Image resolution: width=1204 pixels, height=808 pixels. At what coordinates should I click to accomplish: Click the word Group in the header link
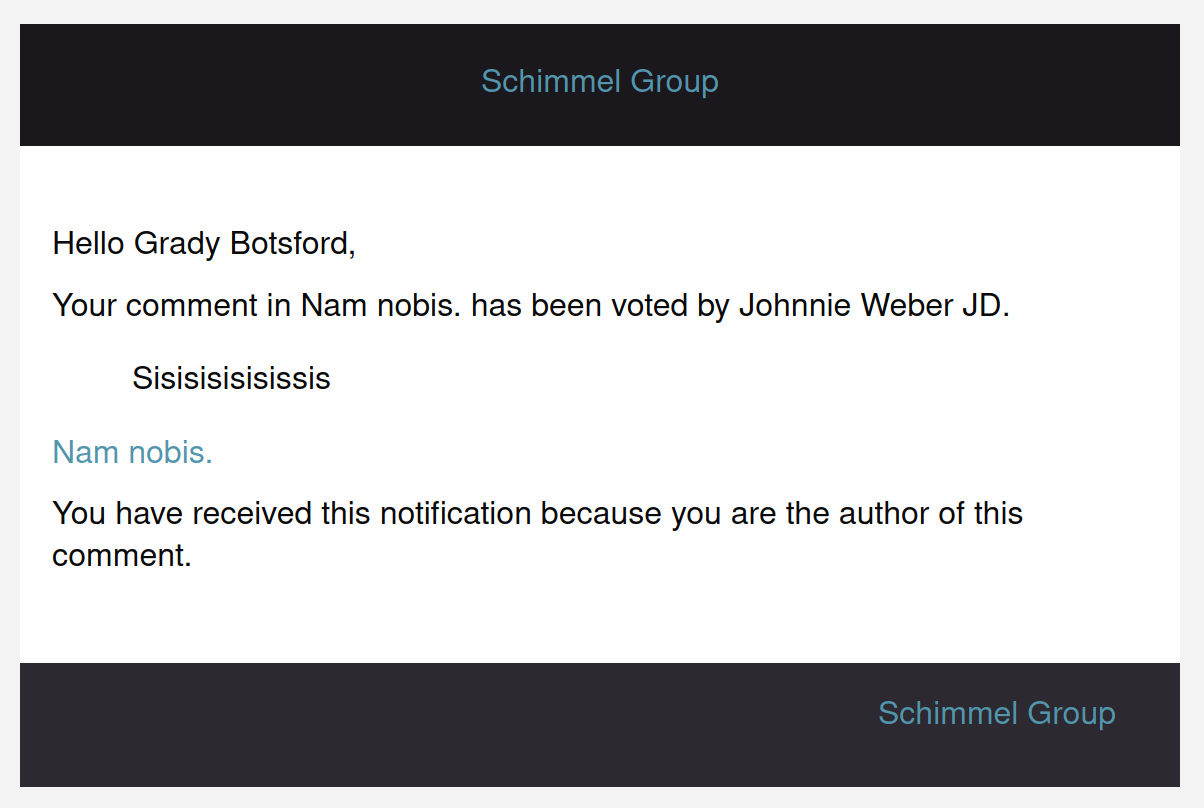[675, 81]
